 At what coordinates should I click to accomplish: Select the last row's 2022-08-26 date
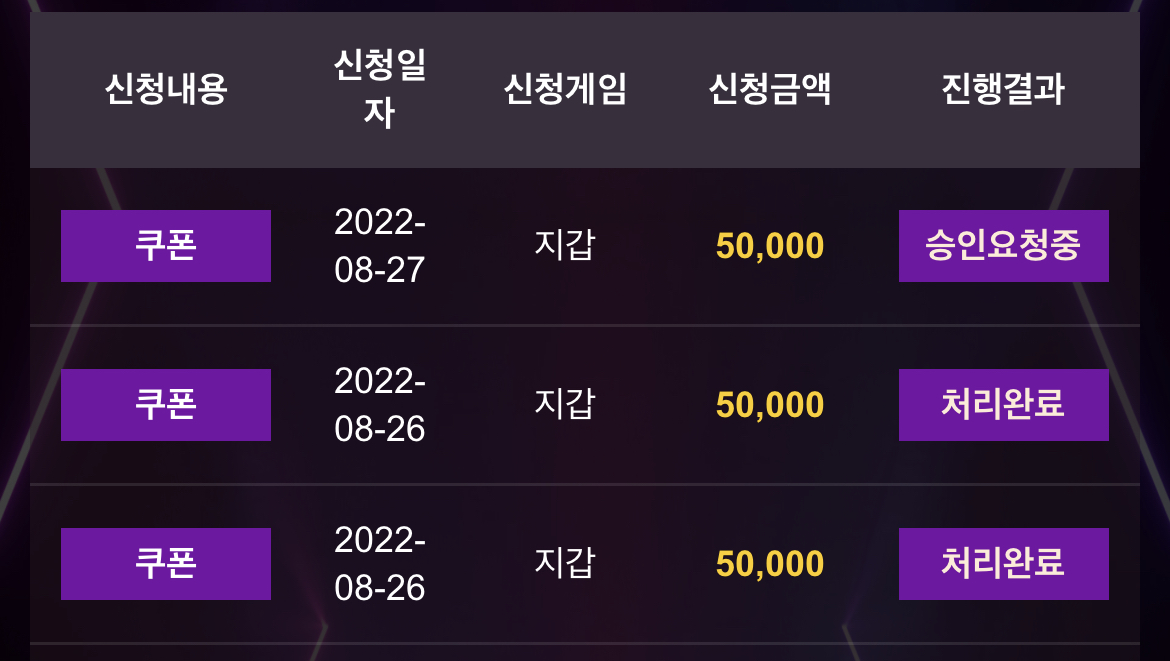(x=380, y=564)
